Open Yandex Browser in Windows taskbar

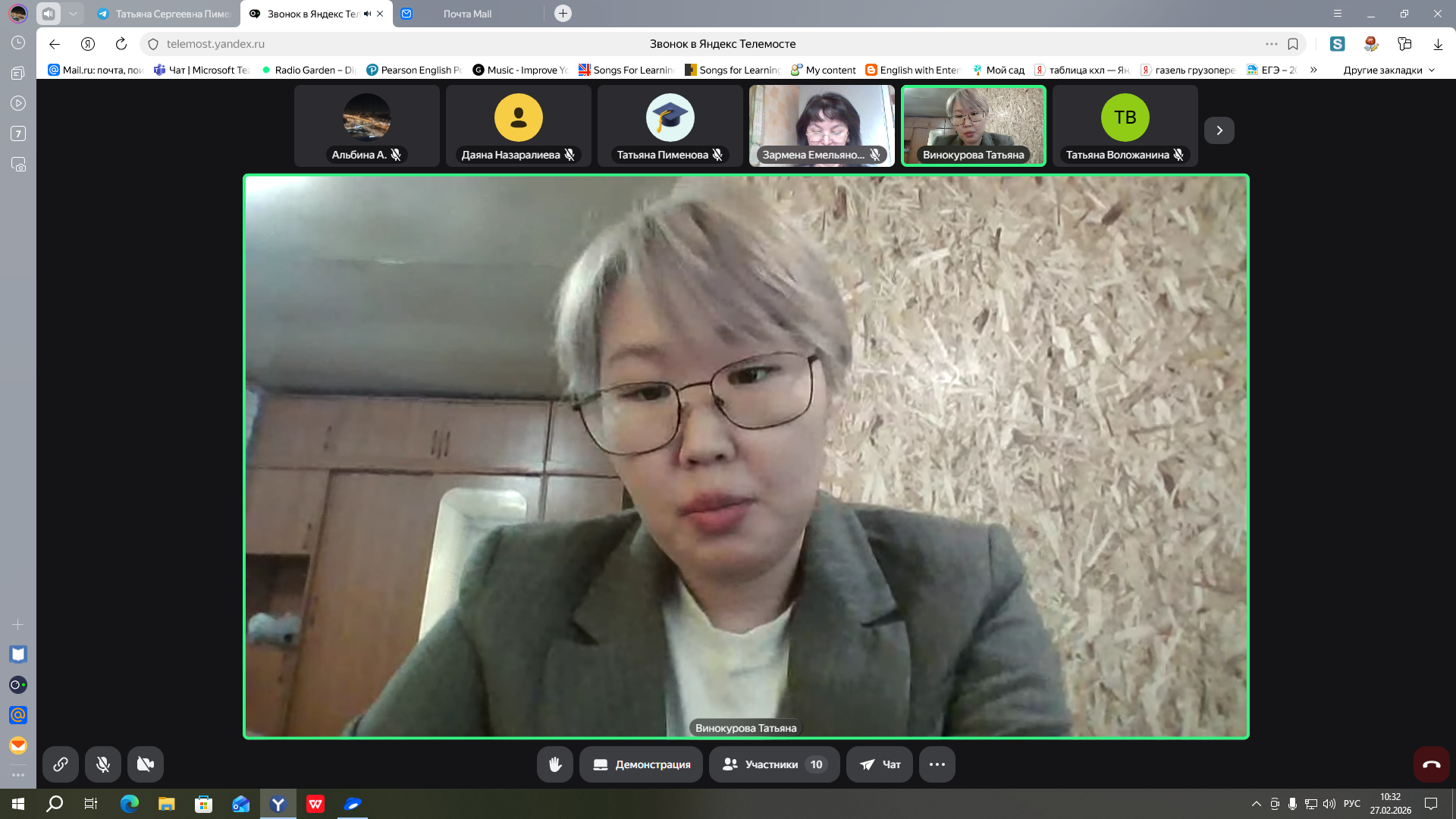[278, 804]
